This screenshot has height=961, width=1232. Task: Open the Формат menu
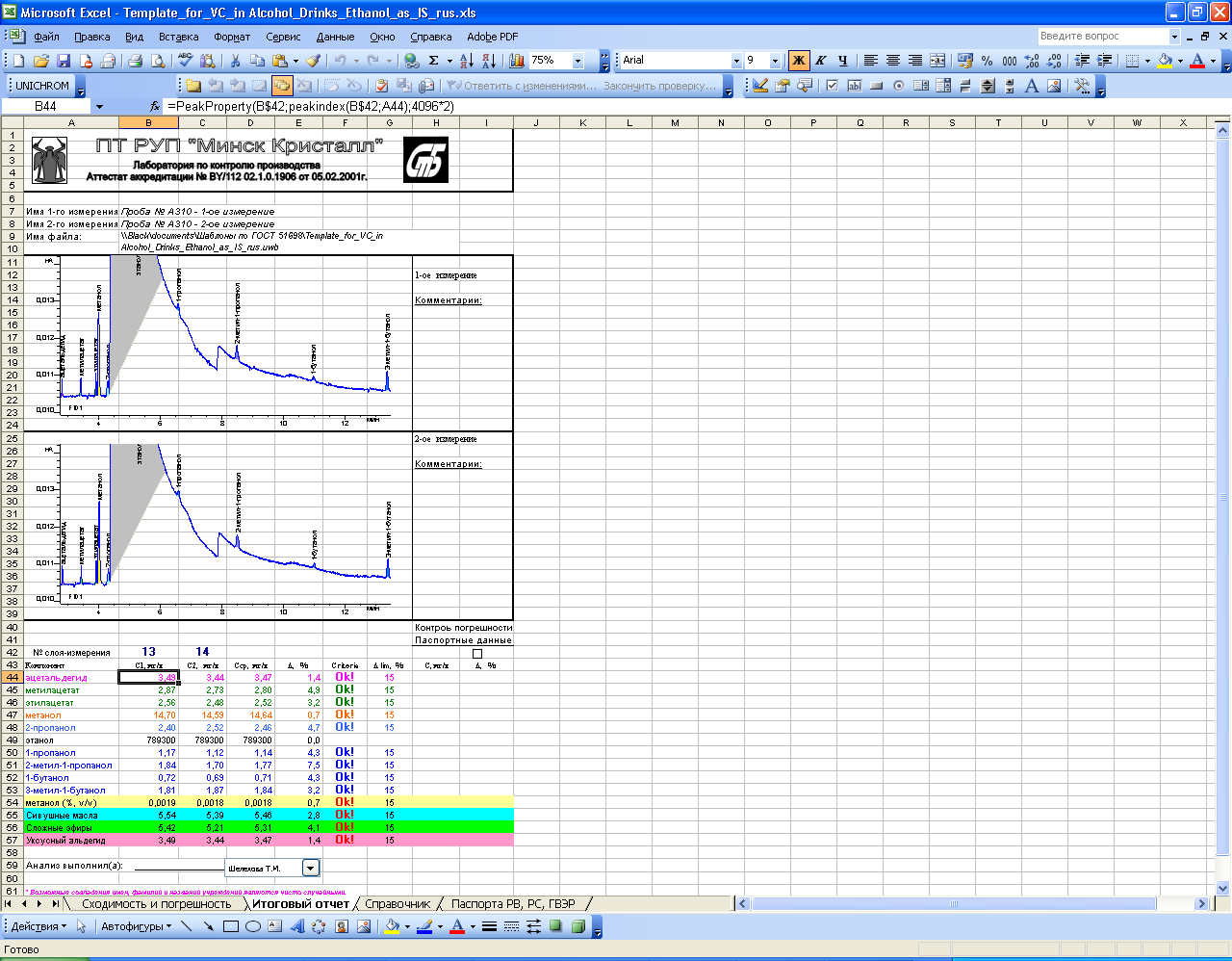pyautogui.click(x=232, y=37)
